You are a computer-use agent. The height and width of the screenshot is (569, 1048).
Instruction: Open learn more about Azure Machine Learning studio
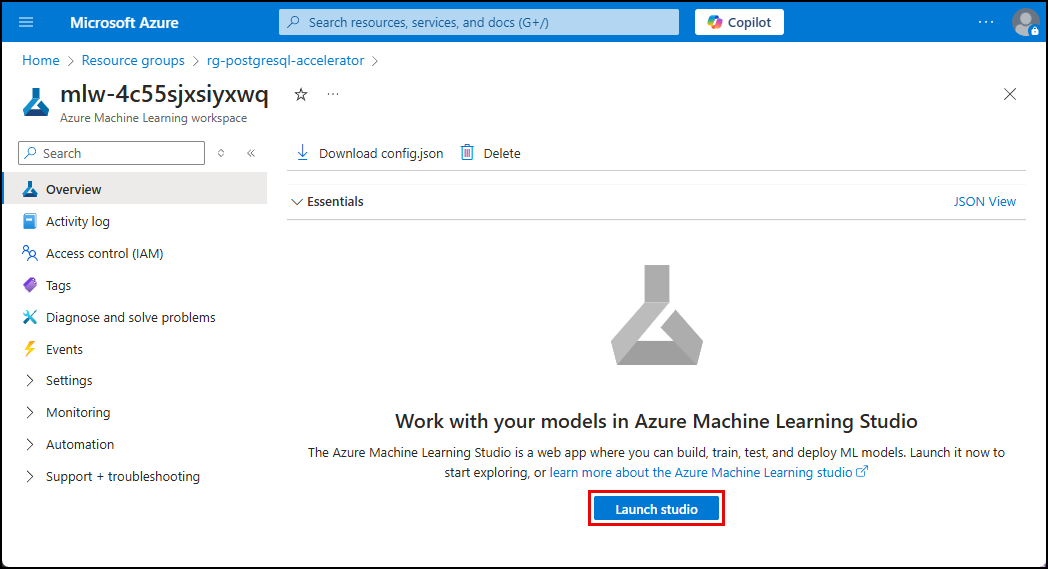pyautogui.click(x=708, y=472)
